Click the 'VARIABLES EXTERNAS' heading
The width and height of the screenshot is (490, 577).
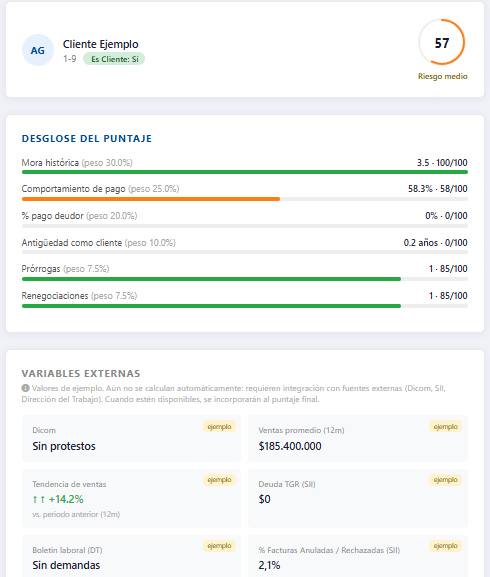pos(81,374)
